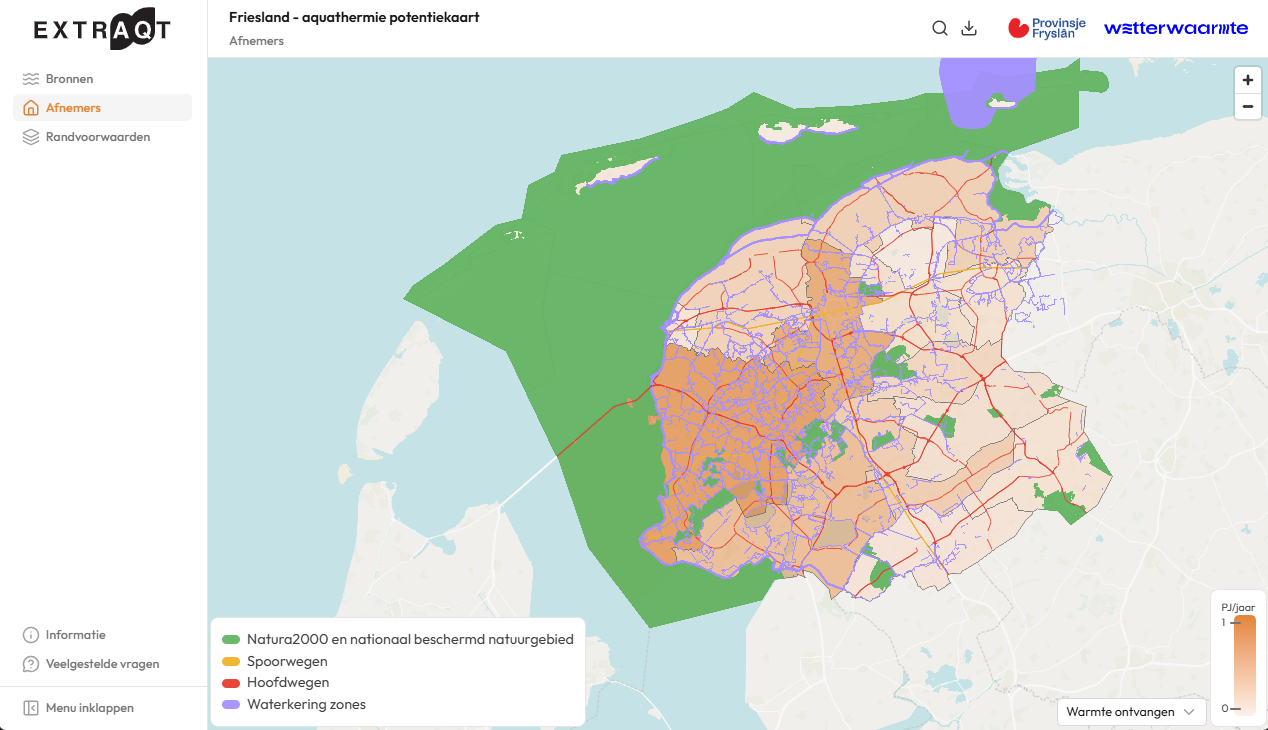The image size is (1268, 730).
Task: Click the Provinsje Fryslân logo
Action: [1046, 28]
